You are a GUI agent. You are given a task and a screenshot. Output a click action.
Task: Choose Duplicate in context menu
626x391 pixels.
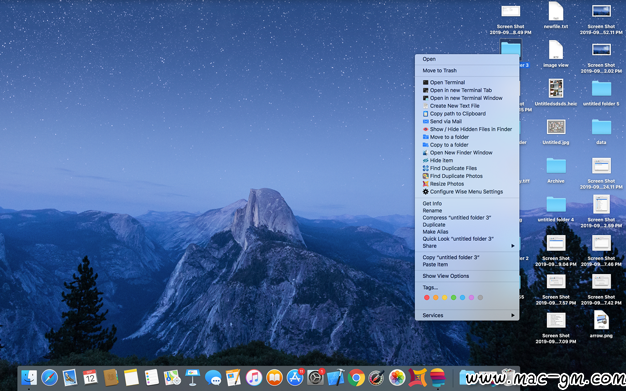click(467, 225)
